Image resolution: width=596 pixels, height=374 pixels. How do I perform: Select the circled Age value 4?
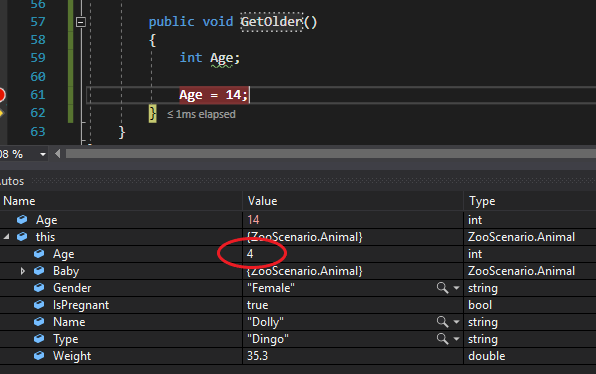(250, 254)
